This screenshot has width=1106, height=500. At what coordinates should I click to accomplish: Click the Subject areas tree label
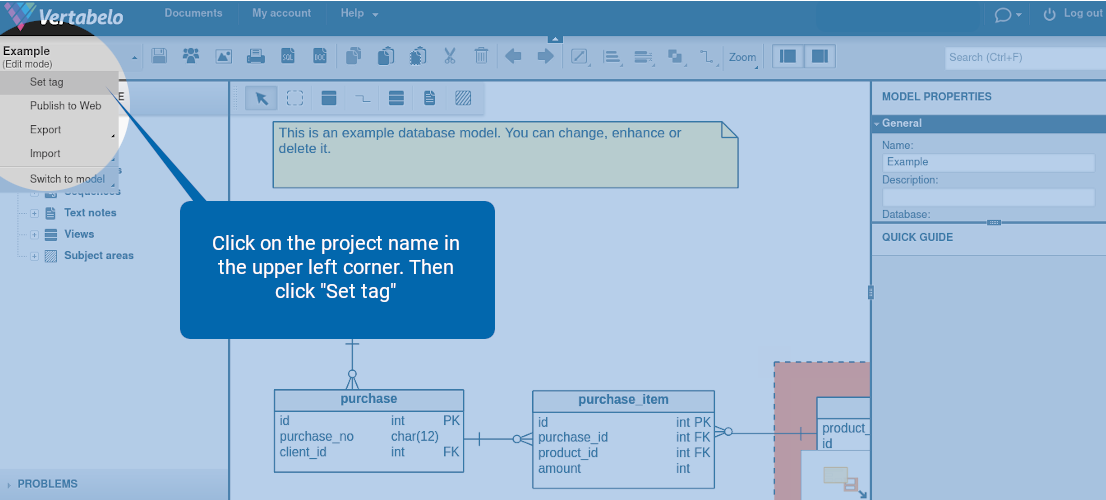click(x=99, y=255)
